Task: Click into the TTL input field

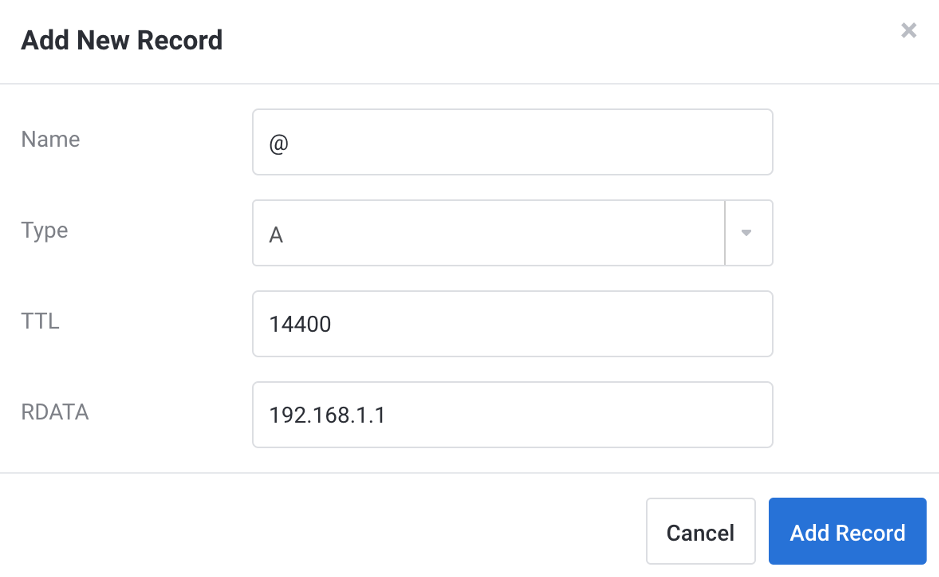Action: [512, 324]
